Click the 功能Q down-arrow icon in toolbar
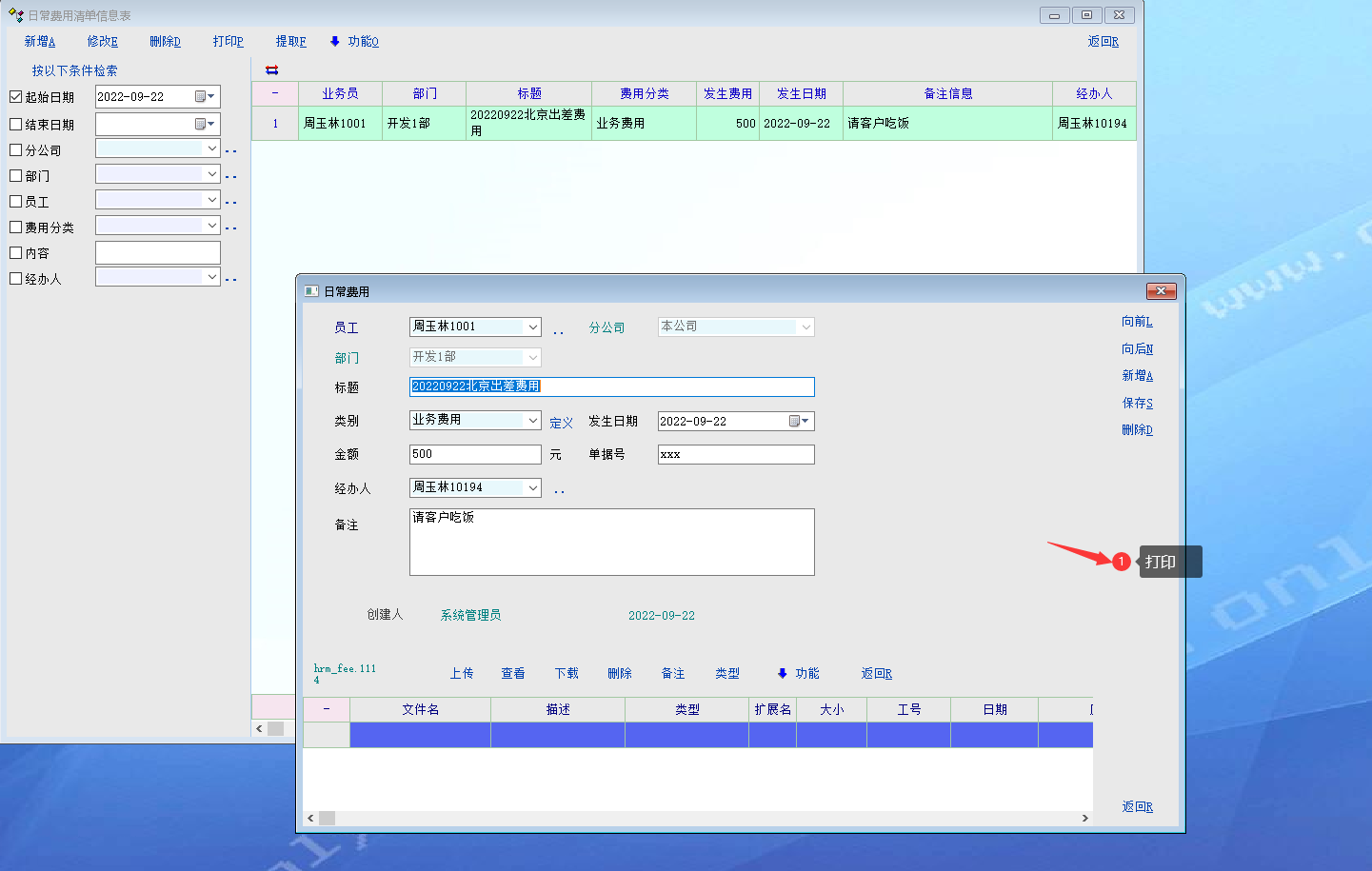The height and width of the screenshot is (871, 1372). point(335,42)
